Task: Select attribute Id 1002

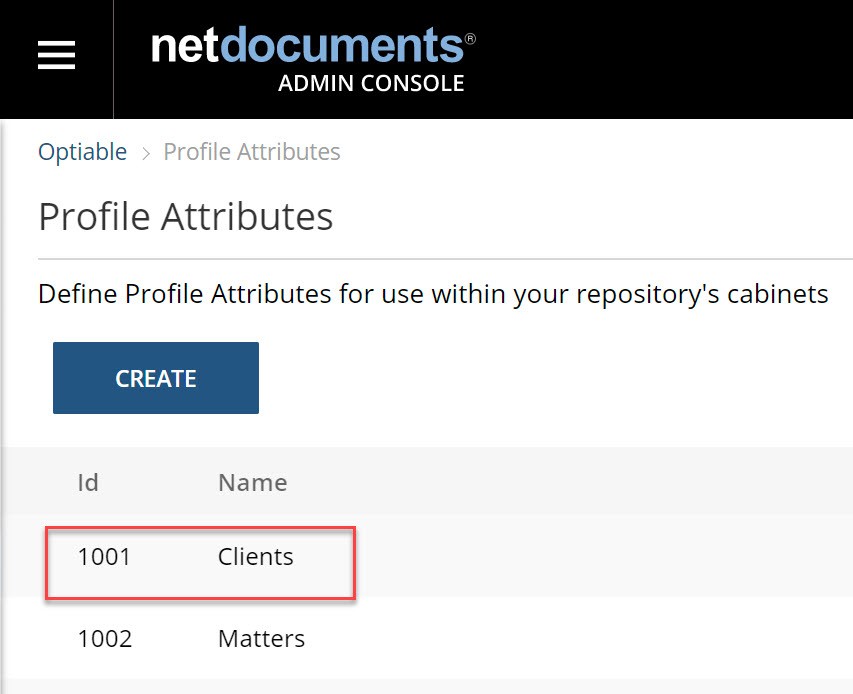Action: [x=104, y=639]
